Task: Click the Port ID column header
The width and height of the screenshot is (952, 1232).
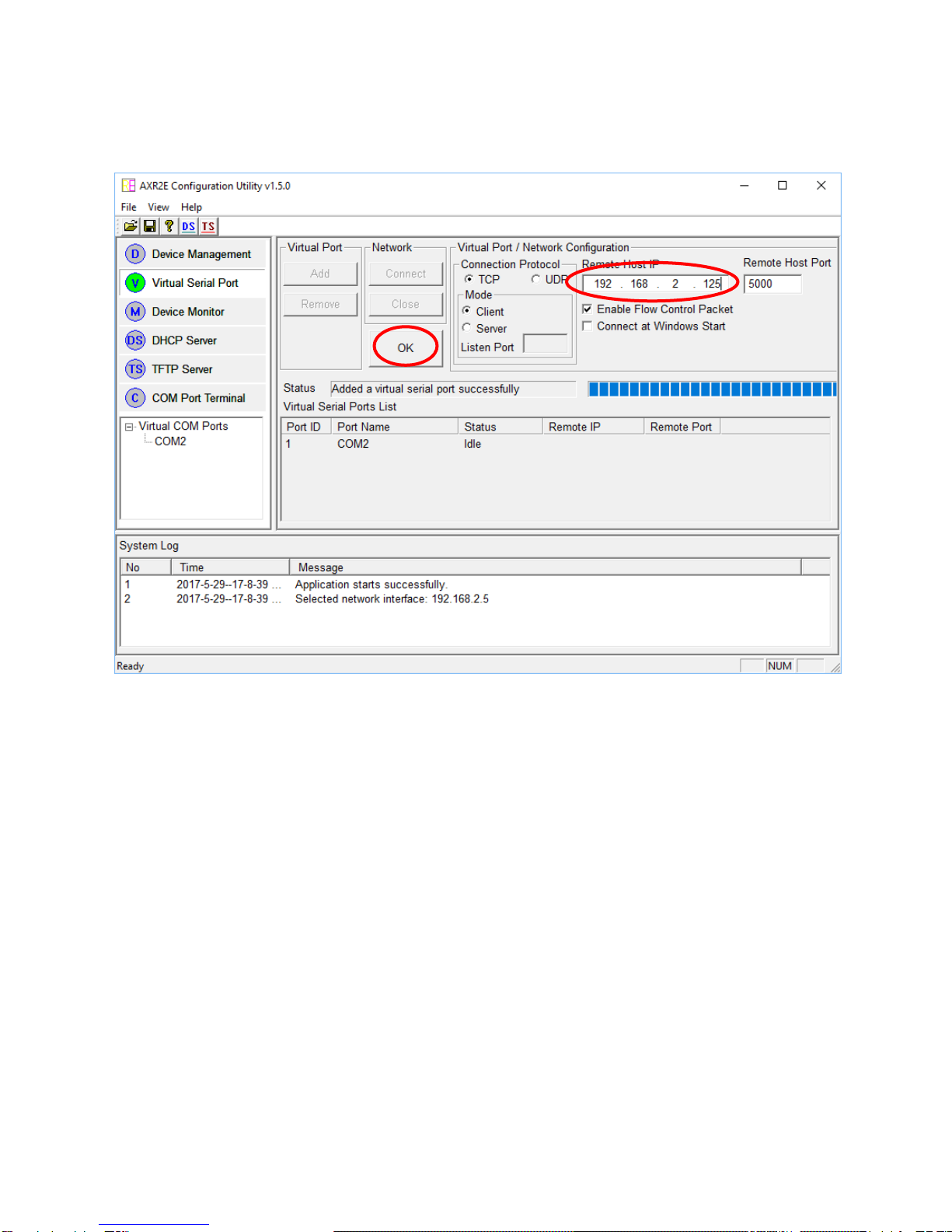Action: (x=306, y=427)
